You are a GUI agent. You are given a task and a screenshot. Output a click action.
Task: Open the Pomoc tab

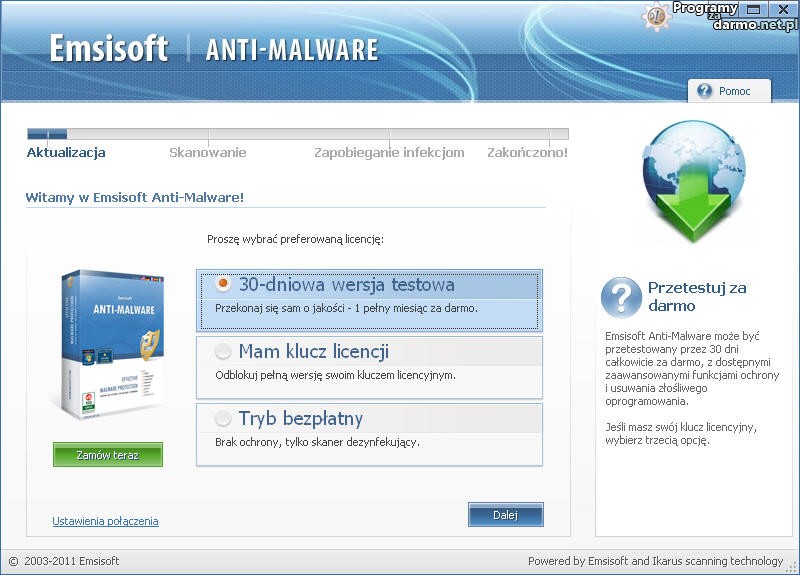tap(729, 91)
